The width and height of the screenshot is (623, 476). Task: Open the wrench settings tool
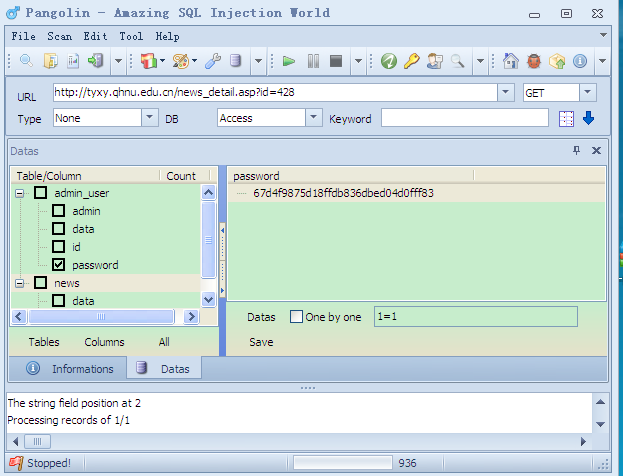tap(213, 61)
